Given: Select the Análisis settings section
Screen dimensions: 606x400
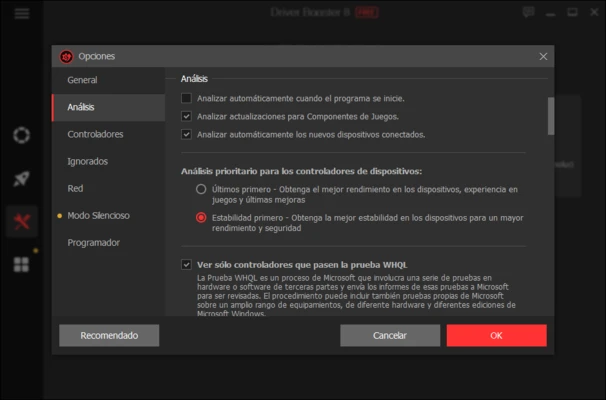Looking at the screenshot, I should (x=108, y=107).
